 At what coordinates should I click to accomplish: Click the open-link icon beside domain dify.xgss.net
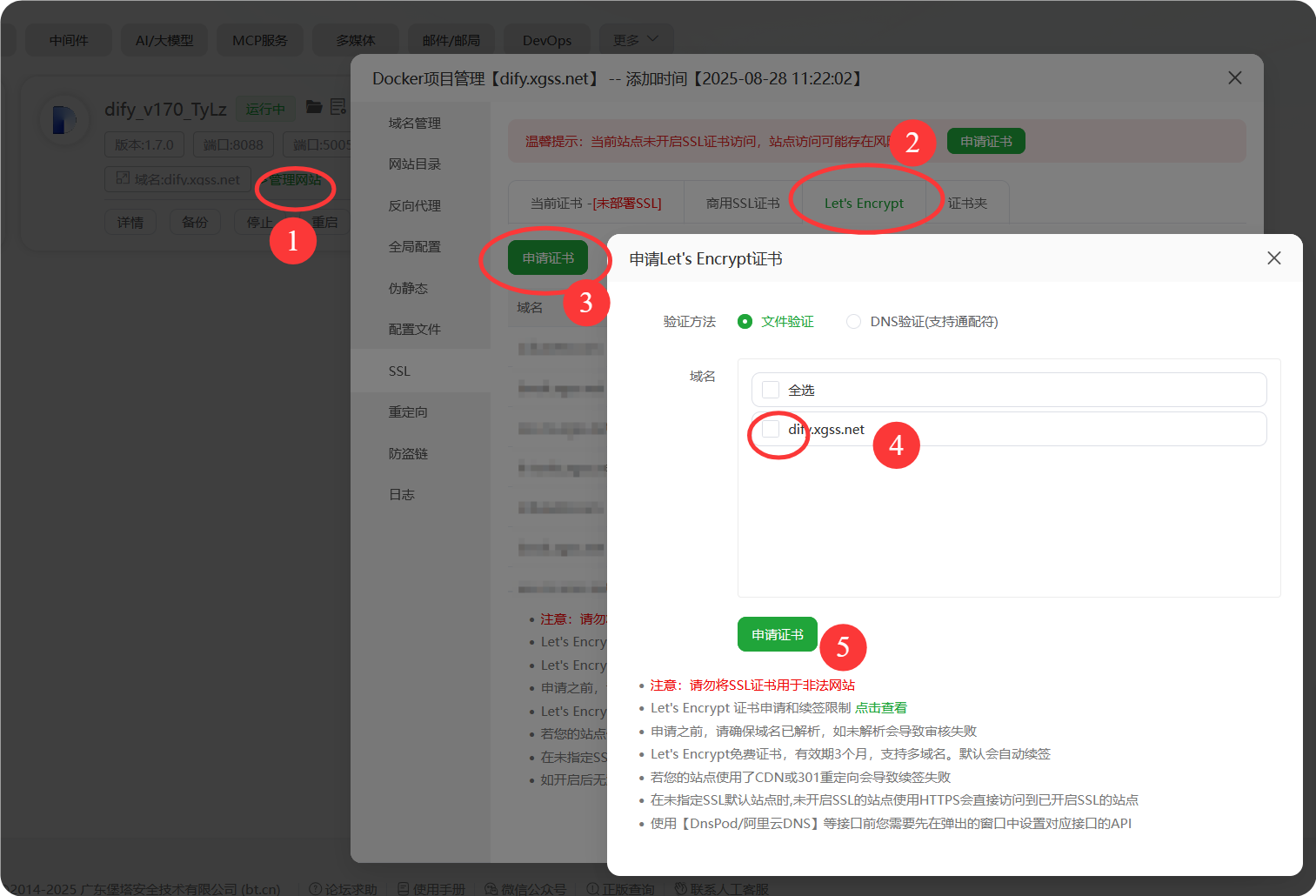(x=123, y=178)
